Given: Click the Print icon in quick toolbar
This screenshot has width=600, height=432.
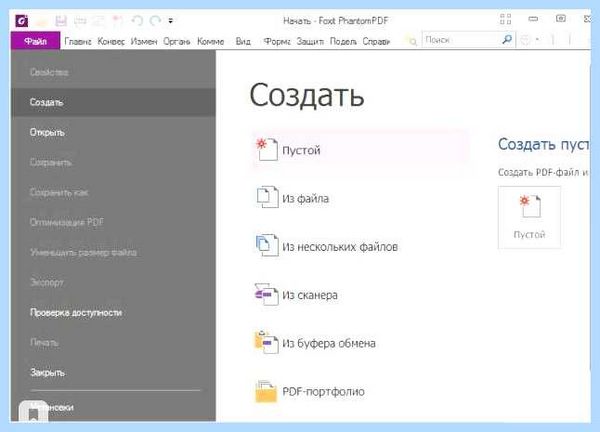Looking at the screenshot, I should click(x=80, y=21).
